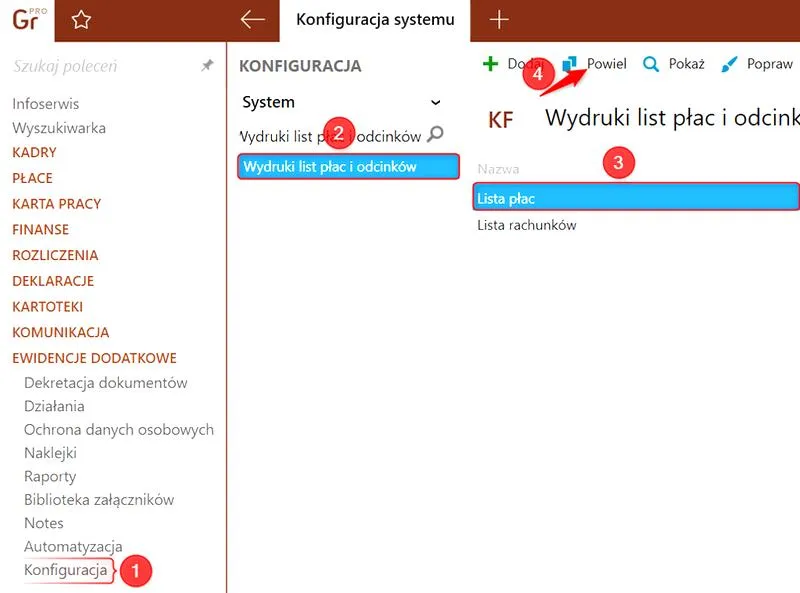The width and height of the screenshot is (800, 593).
Task: Click the green Dodaj plus icon
Action: tap(491, 63)
